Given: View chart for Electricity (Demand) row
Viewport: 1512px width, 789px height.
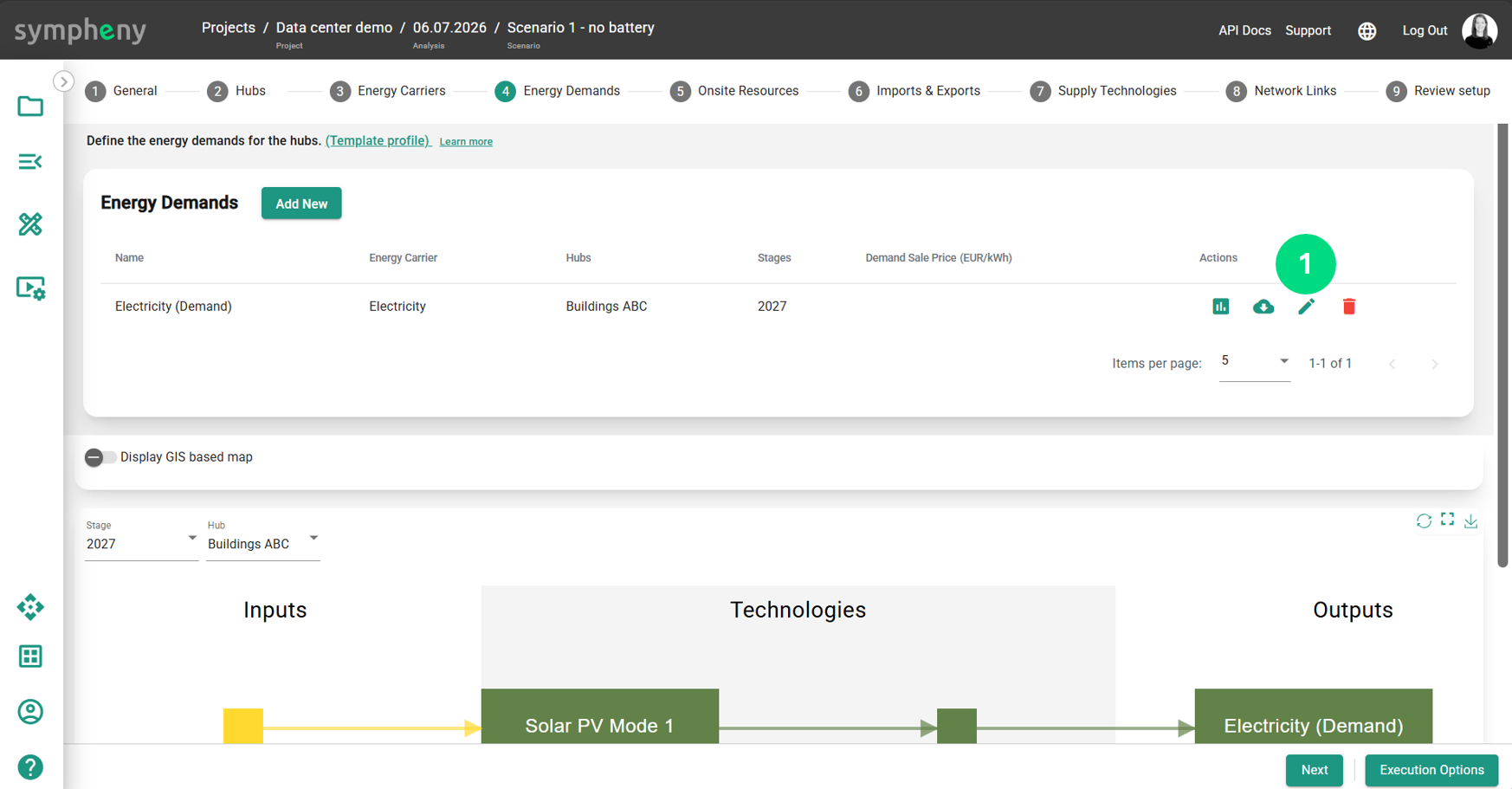Looking at the screenshot, I should click(x=1221, y=306).
